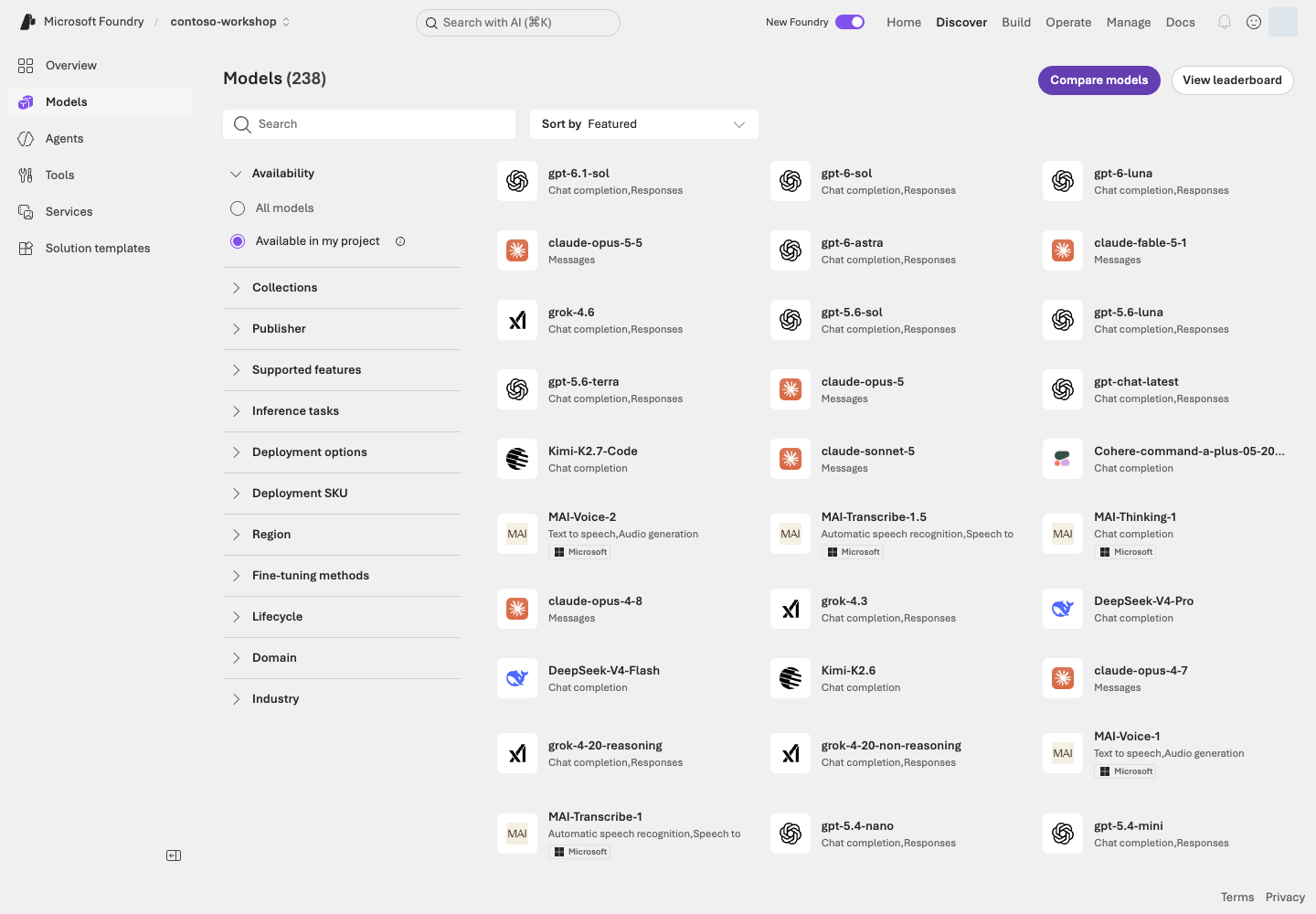Open the contoso-workshop project switcher
This screenshot has width=1316, height=914.
[x=230, y=22]
